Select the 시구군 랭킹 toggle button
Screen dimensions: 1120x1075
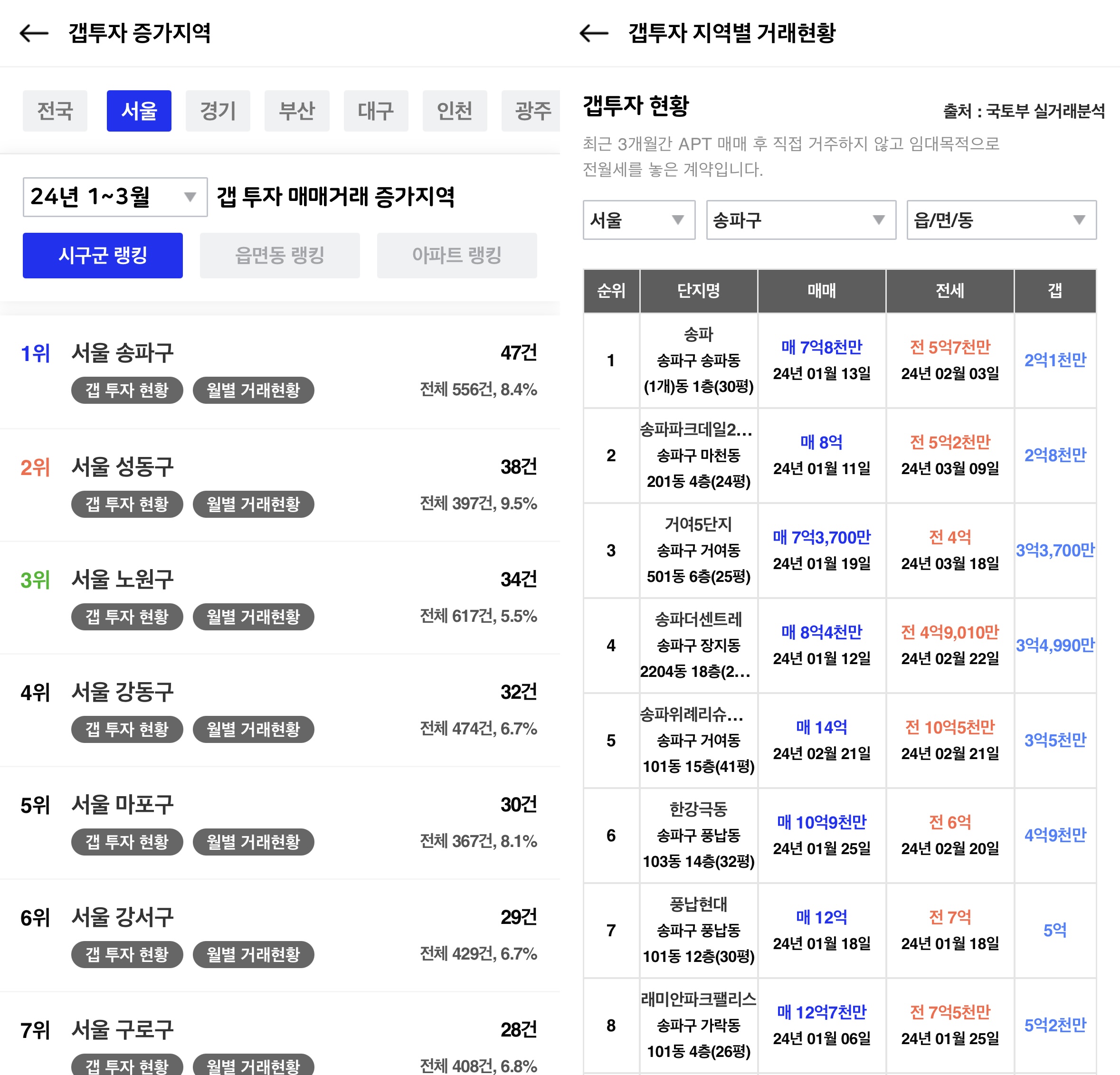tap(103, 256)
